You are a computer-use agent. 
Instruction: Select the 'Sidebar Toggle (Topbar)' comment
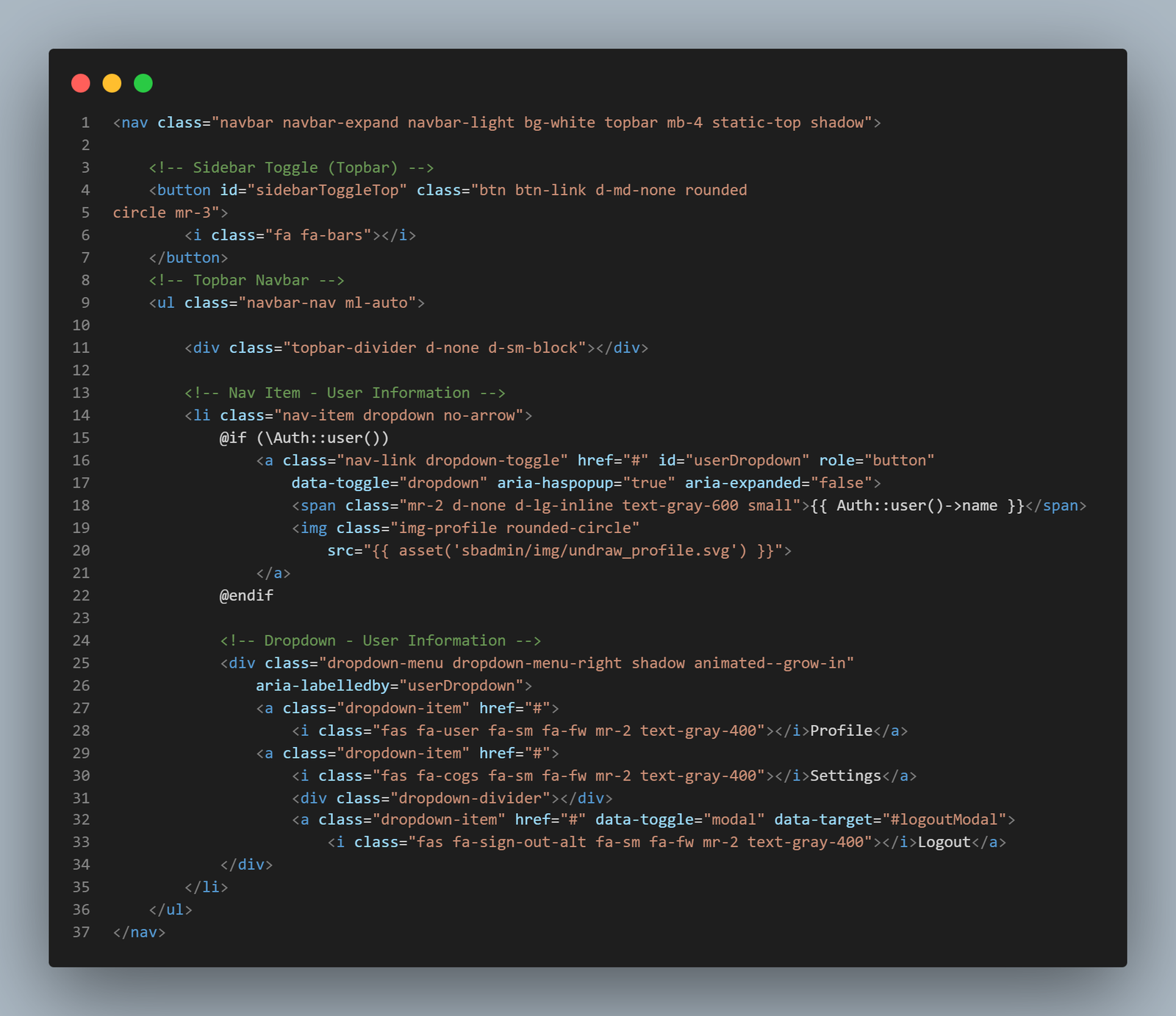(x=291, y=168)
